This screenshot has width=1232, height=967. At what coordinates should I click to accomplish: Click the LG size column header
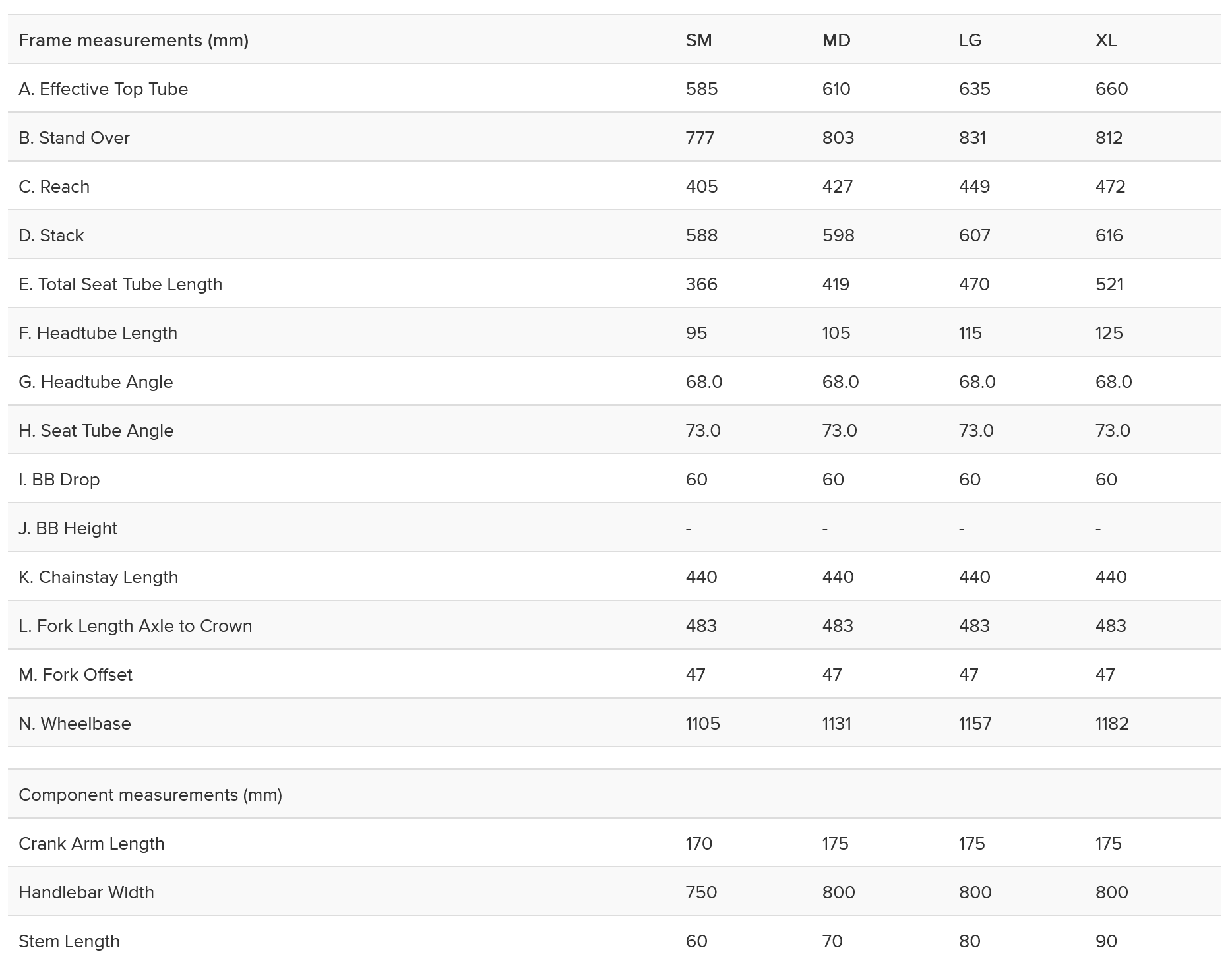point(970,40)
